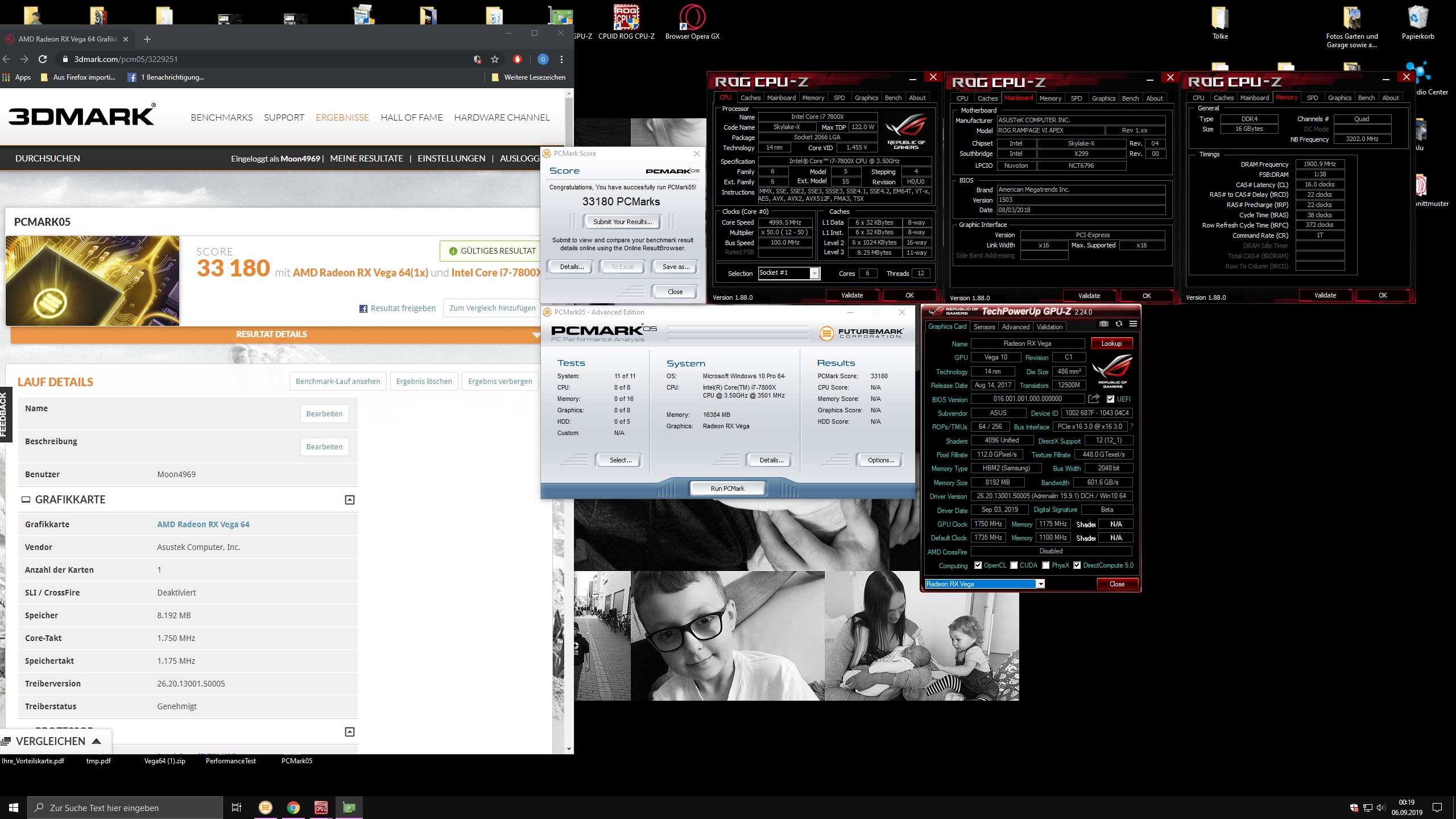Open the Weitere Lesezeichen bookmarks folder
1456x819 pixels.
tap(528, 77)
